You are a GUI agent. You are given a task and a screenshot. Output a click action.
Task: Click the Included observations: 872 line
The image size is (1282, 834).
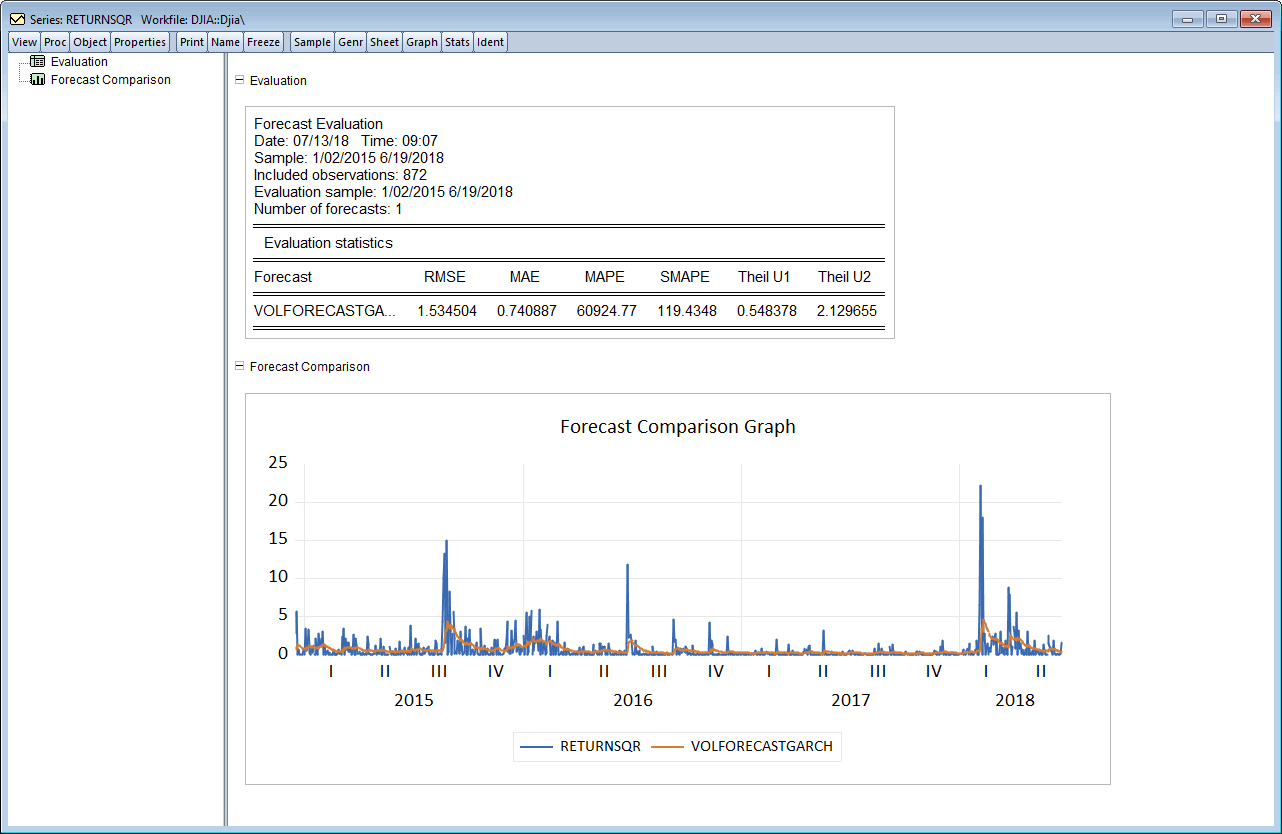tap(340, 175)
